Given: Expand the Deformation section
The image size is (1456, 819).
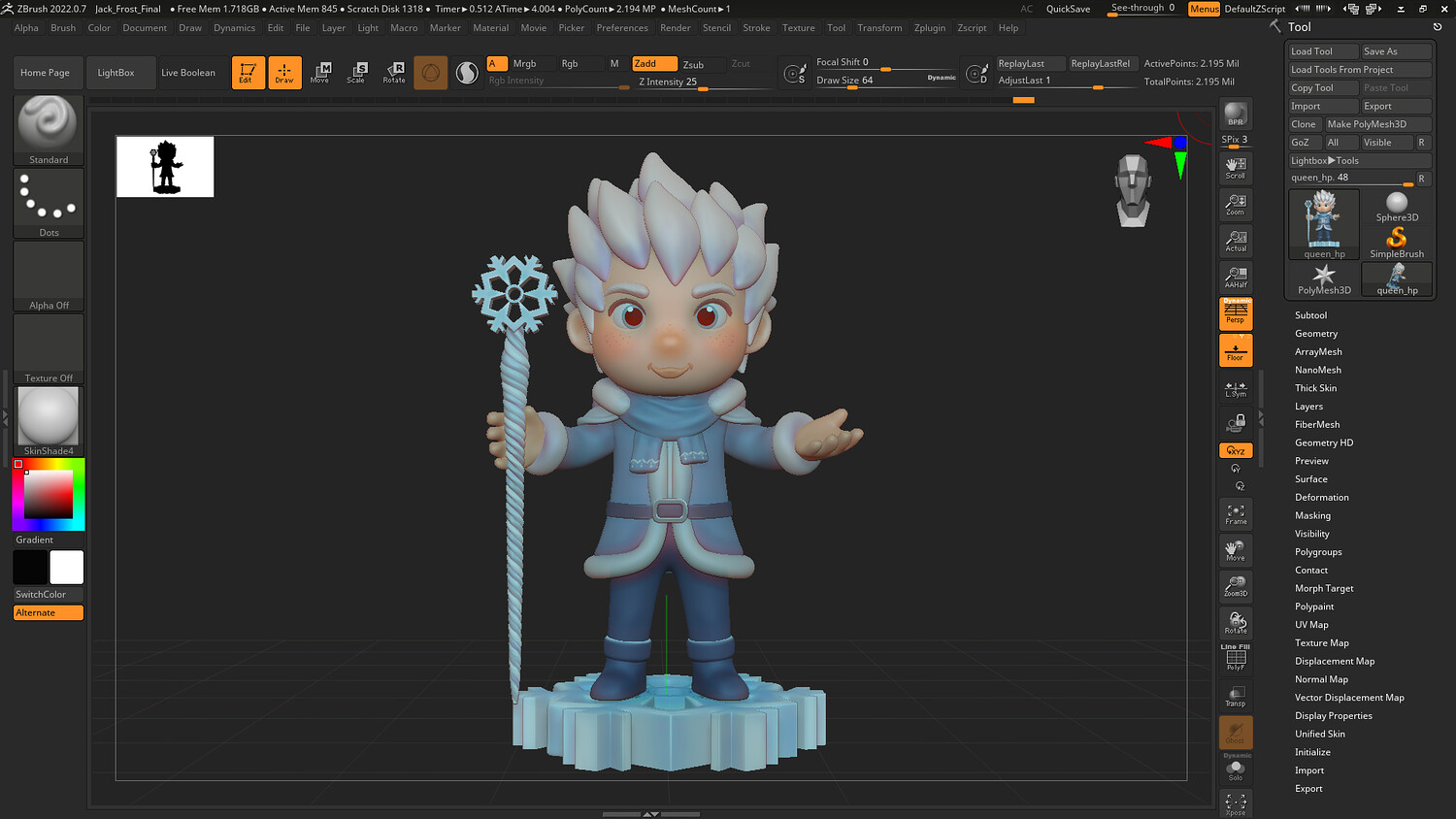Looking at the screenshot, I should point(1322,498).
